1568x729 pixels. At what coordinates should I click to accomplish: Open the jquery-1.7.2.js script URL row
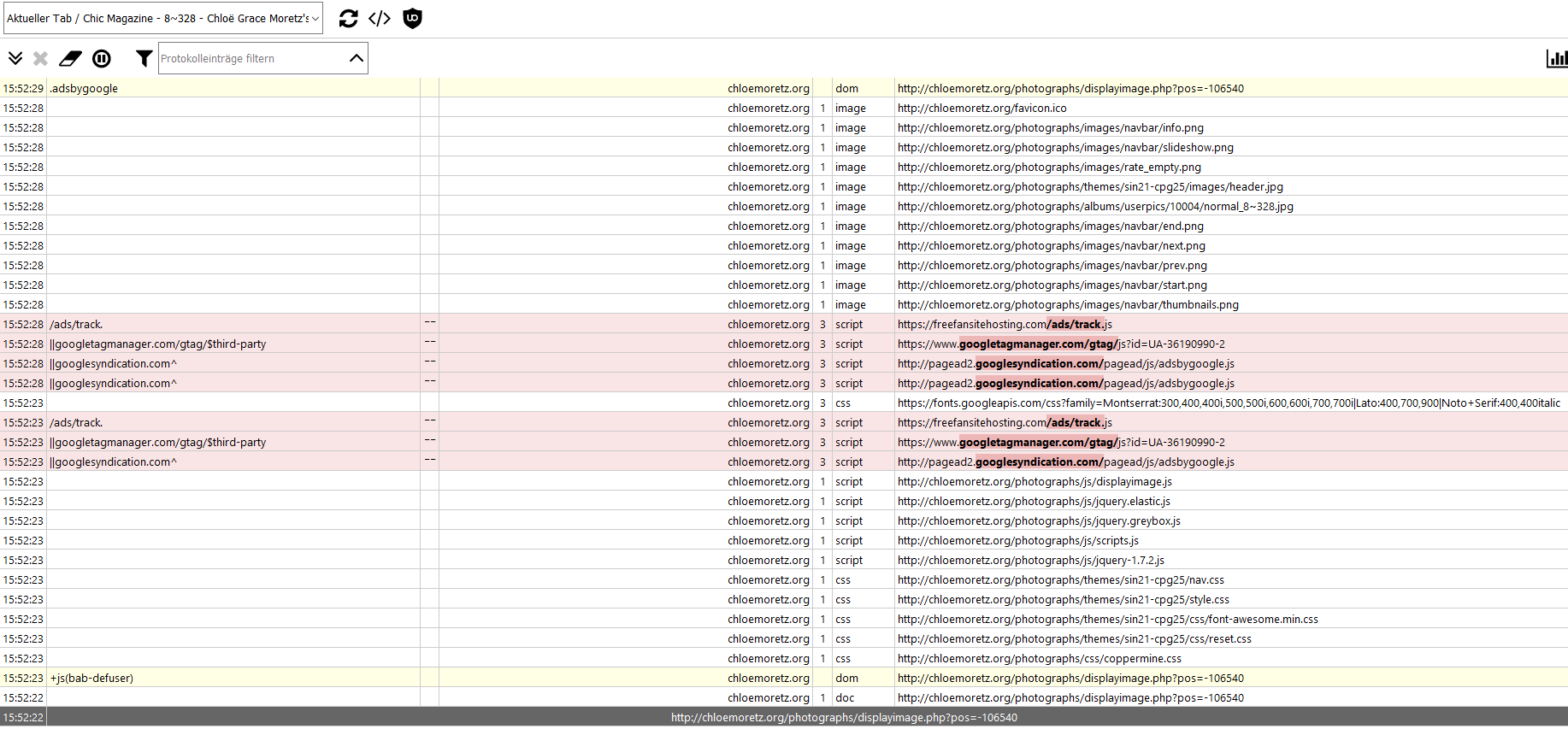[x=1030, y=561]
